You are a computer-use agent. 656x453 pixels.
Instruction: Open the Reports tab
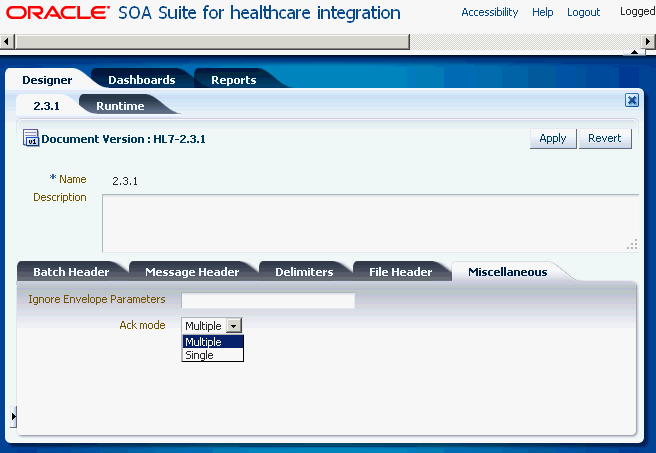tap(233, 80)
